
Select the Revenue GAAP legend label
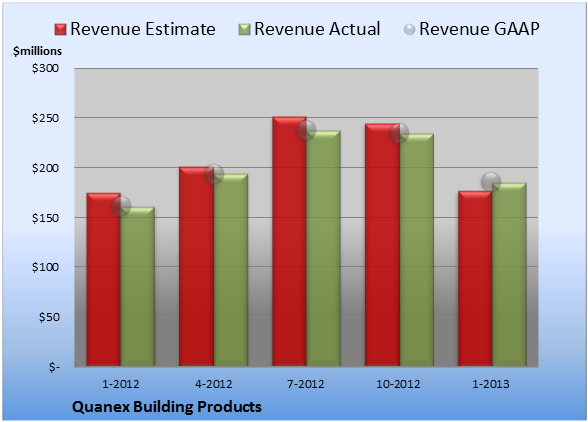pyautogui.click(x=480, y=29)
